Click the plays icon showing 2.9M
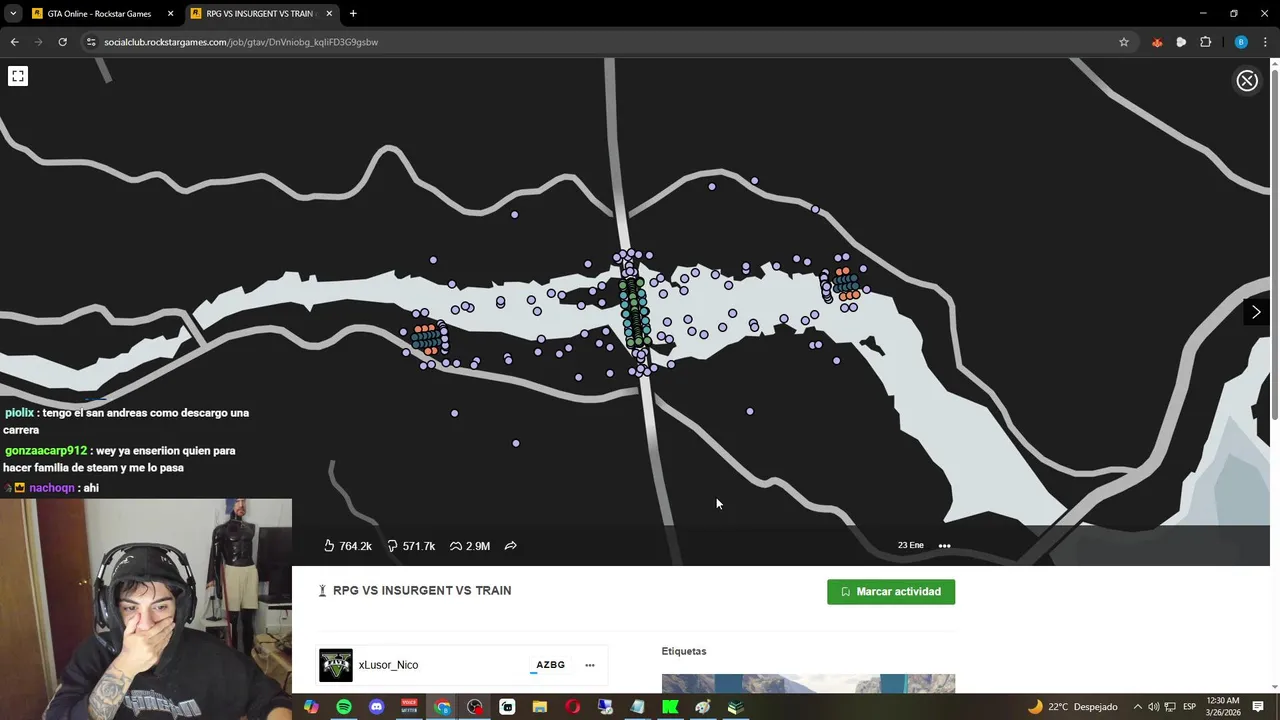Image resolution: width=1280 pixels, height=720 pixels. click(456, 546)
